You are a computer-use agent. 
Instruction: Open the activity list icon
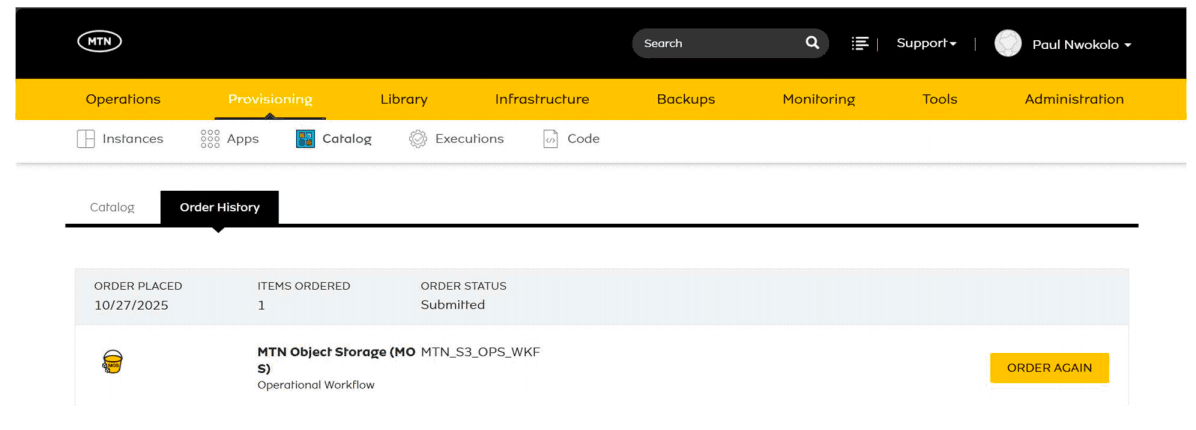coord(860,43)
